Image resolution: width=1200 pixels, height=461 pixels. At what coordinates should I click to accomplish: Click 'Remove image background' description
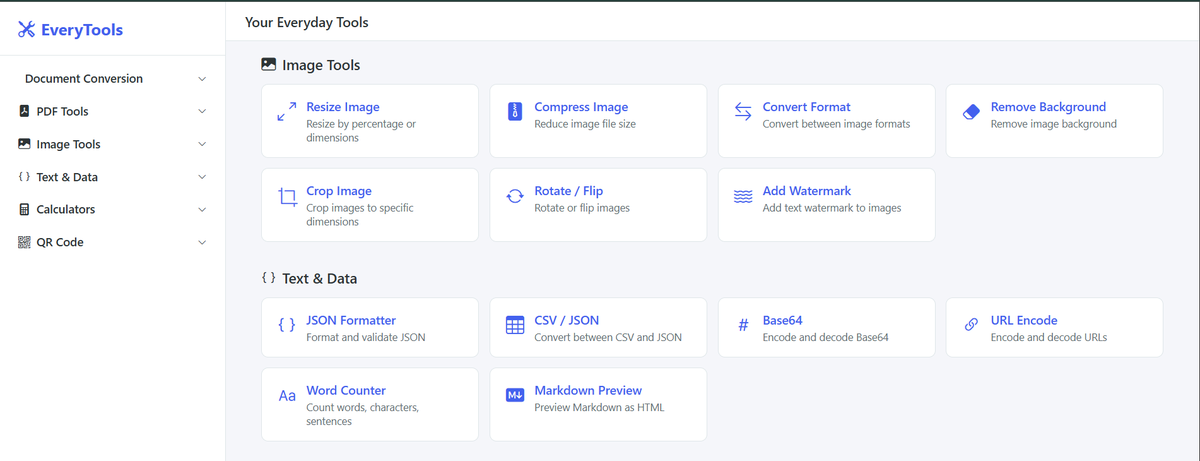coord(1054,124)
